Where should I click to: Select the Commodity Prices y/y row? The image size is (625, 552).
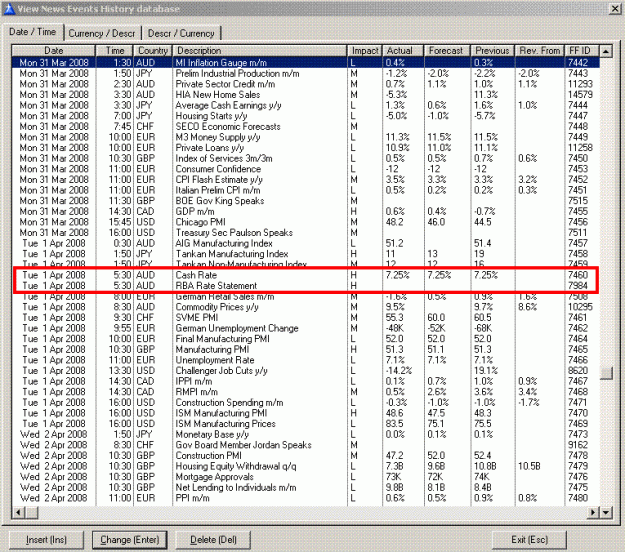click(x=305, y=307)
